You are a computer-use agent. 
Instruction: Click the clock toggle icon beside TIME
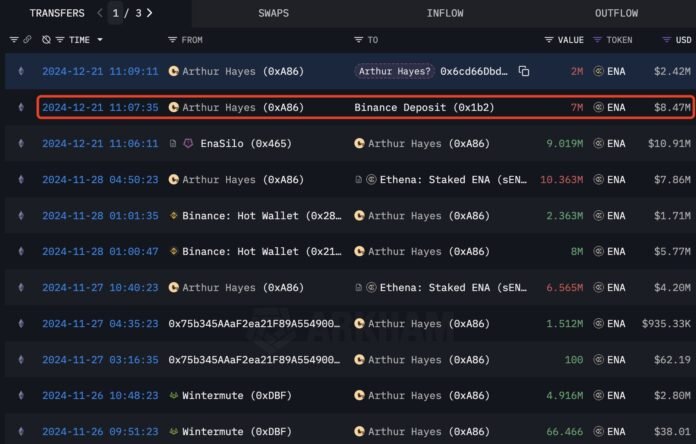[x=46, y=40]
